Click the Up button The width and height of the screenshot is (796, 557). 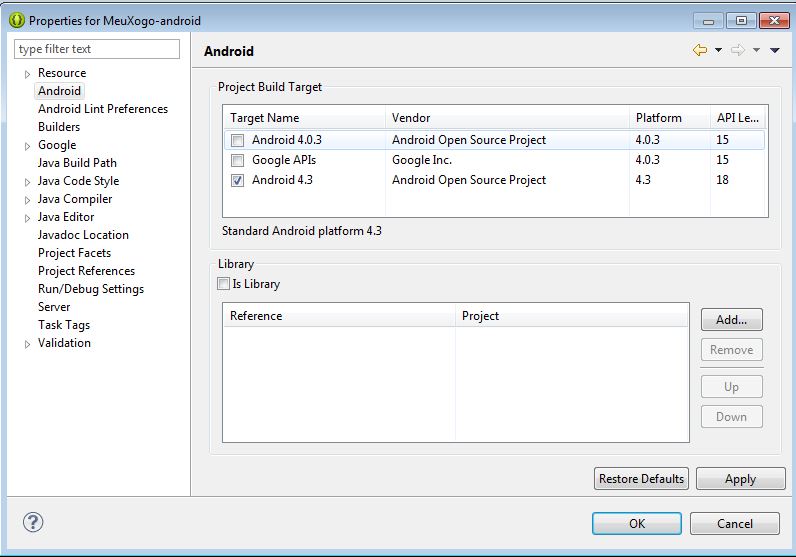(x=732, y=387)
